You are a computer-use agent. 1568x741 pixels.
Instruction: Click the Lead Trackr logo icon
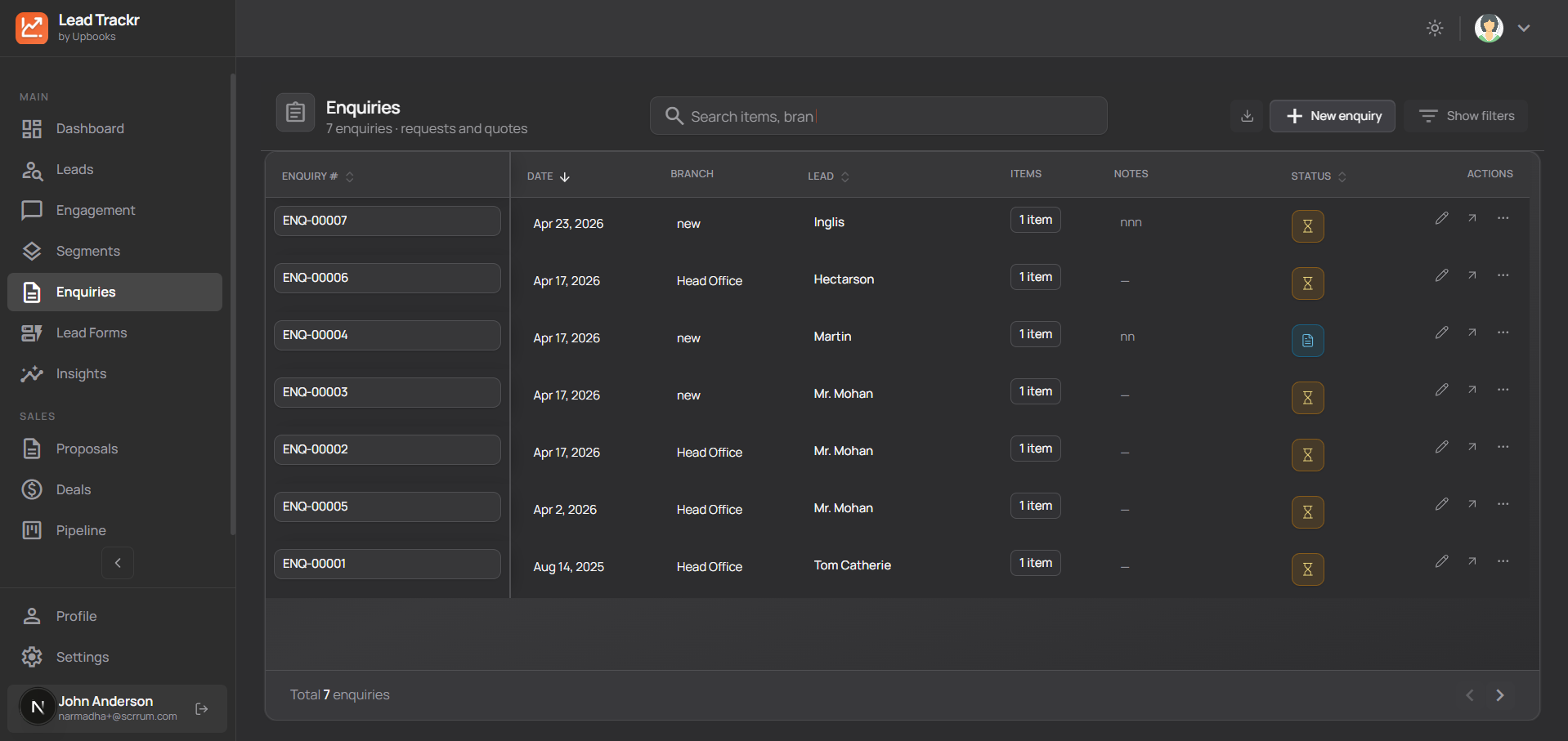point(32,28)
